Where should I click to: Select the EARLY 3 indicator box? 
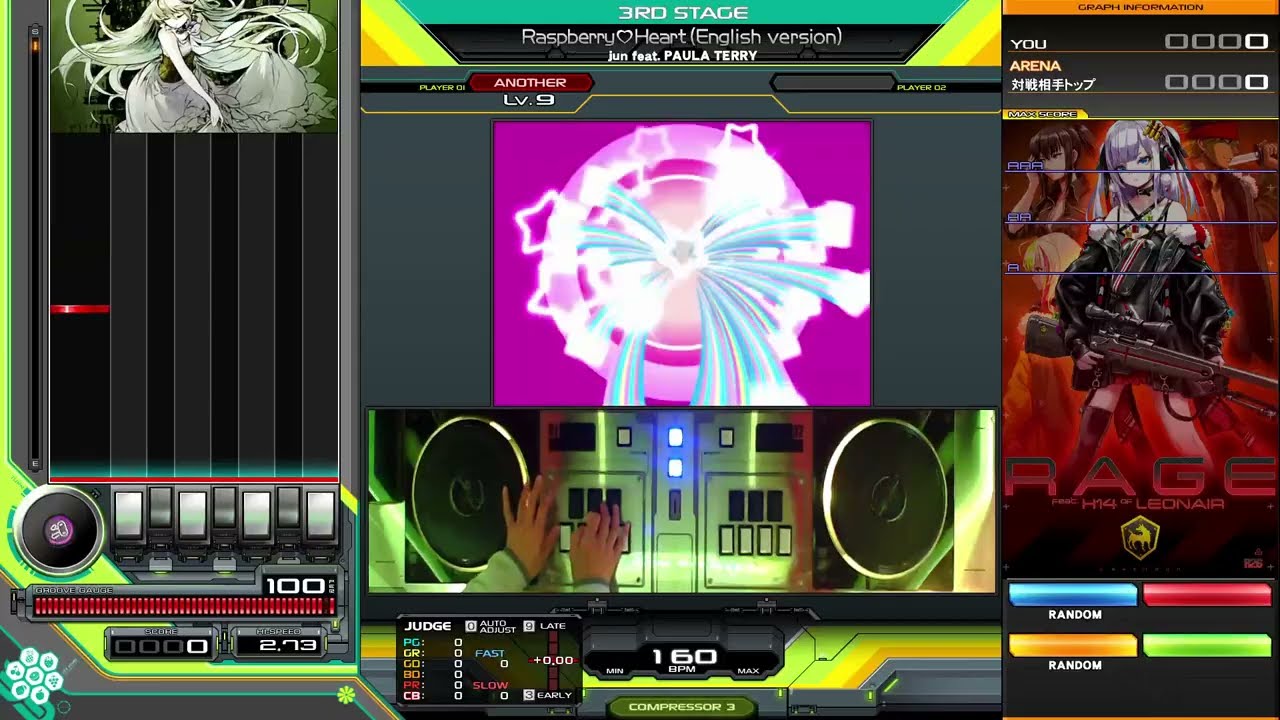point(529,694)
